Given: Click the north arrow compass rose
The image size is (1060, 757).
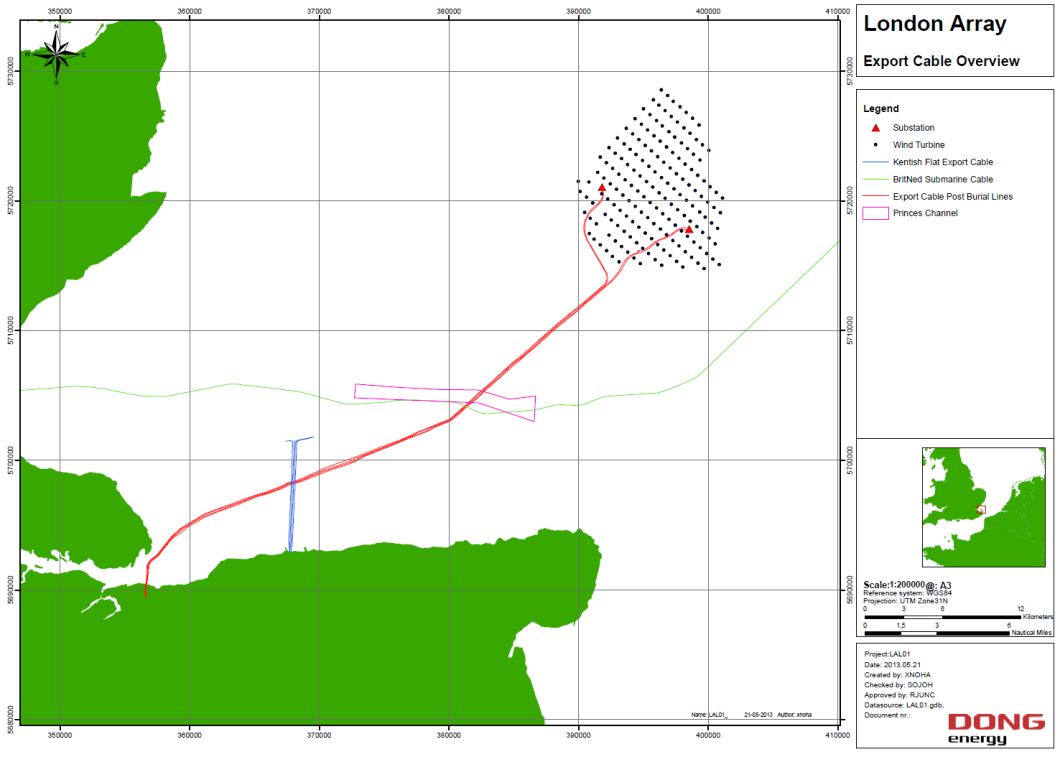Looking at the screenshot, I should coord(56,55).
